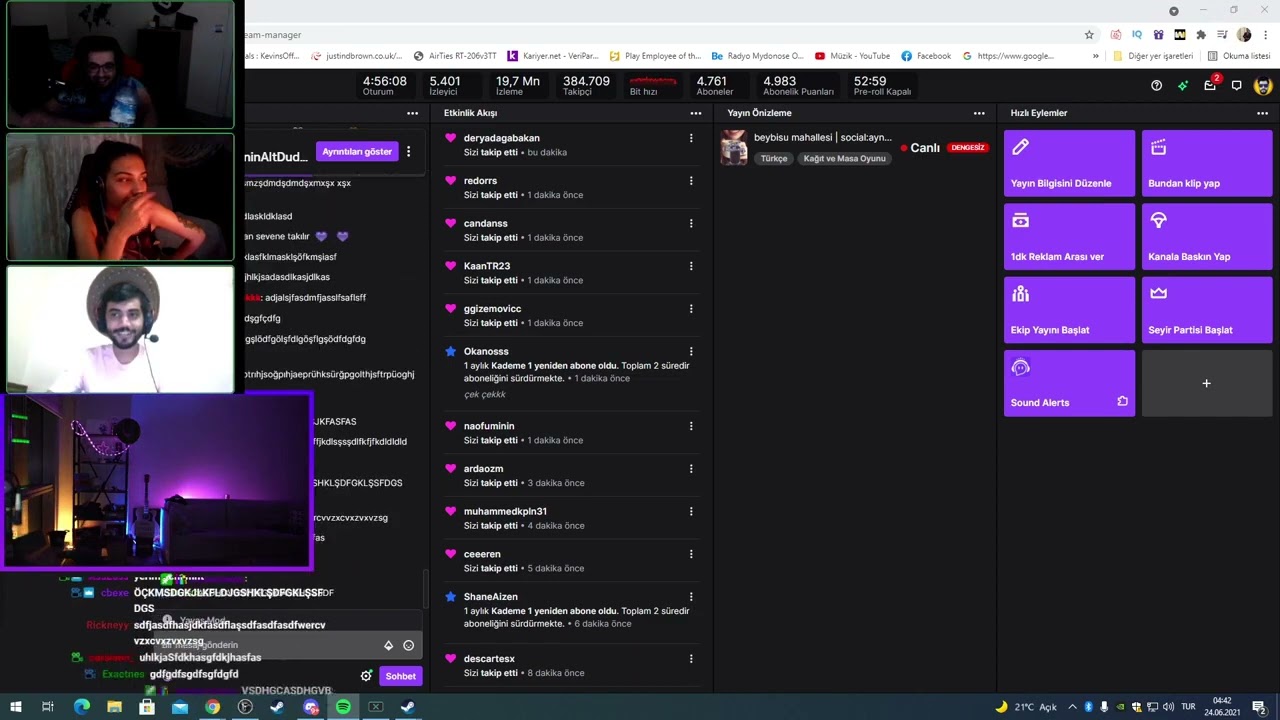Open the options menu for redorrs follow
The height and width of the screenshot is (720, 1280).
click(x=691, y=181)
